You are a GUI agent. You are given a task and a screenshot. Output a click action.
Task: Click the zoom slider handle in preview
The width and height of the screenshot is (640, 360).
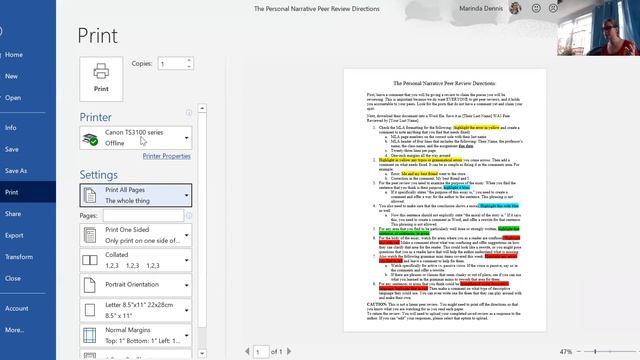[595, 351]
